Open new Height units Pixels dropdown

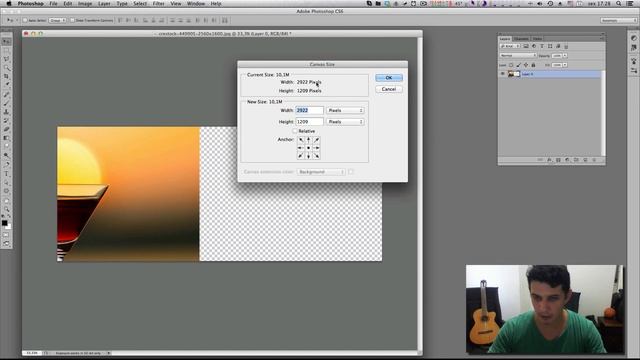point(345,122)
